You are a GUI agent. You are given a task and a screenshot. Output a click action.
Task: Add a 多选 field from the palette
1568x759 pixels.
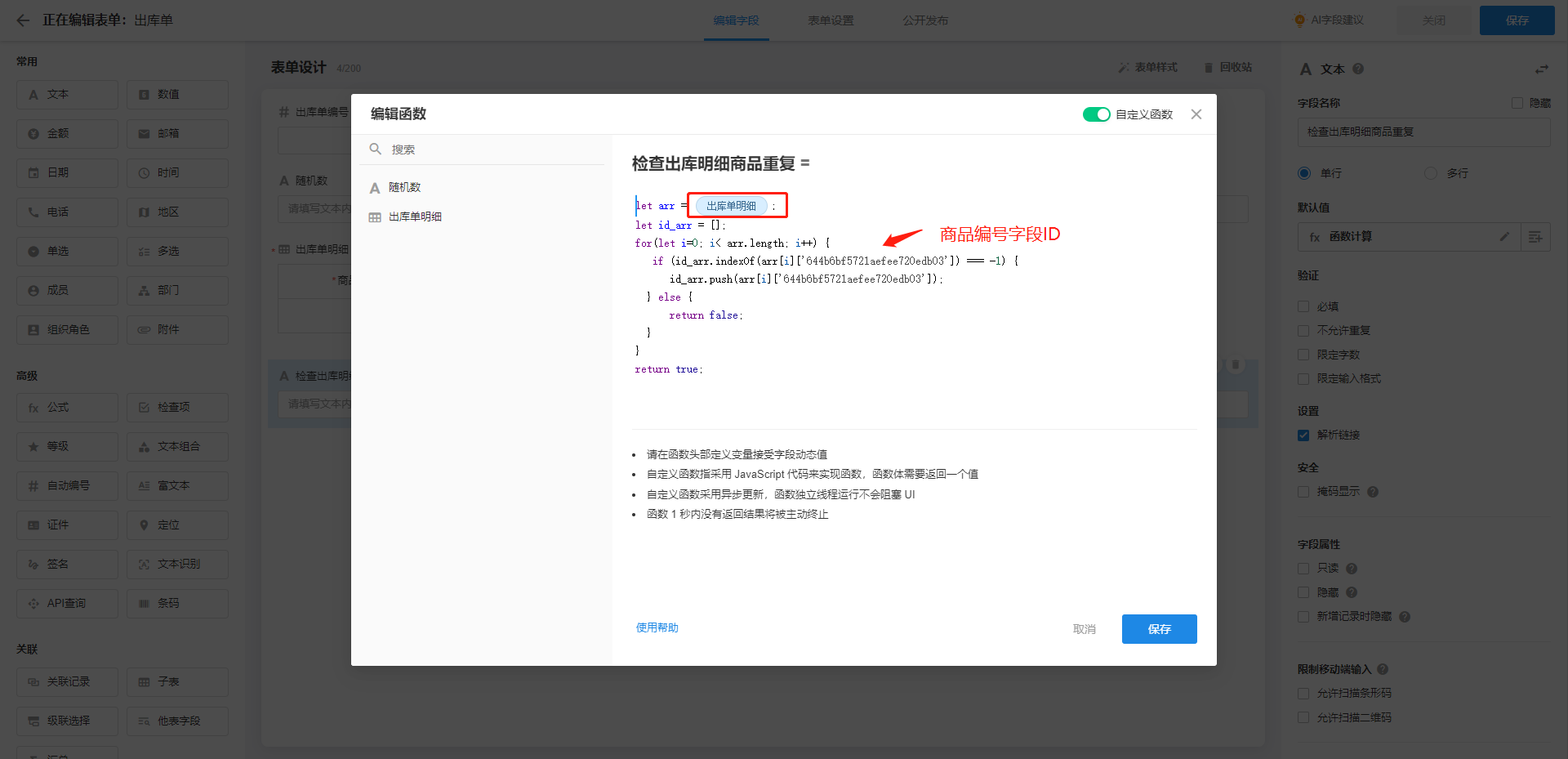177,252
